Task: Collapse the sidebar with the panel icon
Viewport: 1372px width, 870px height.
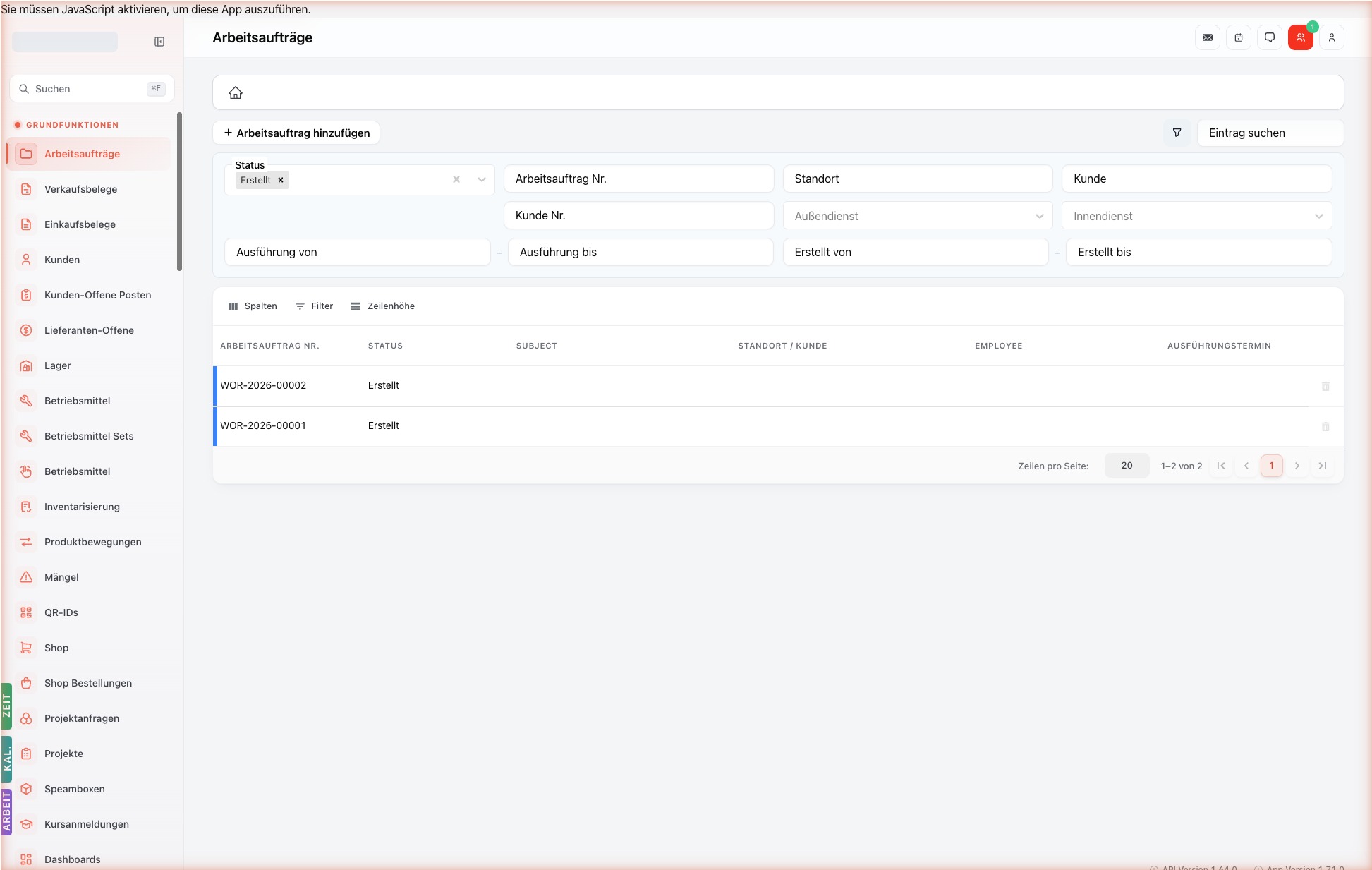Action: point(159,42)
